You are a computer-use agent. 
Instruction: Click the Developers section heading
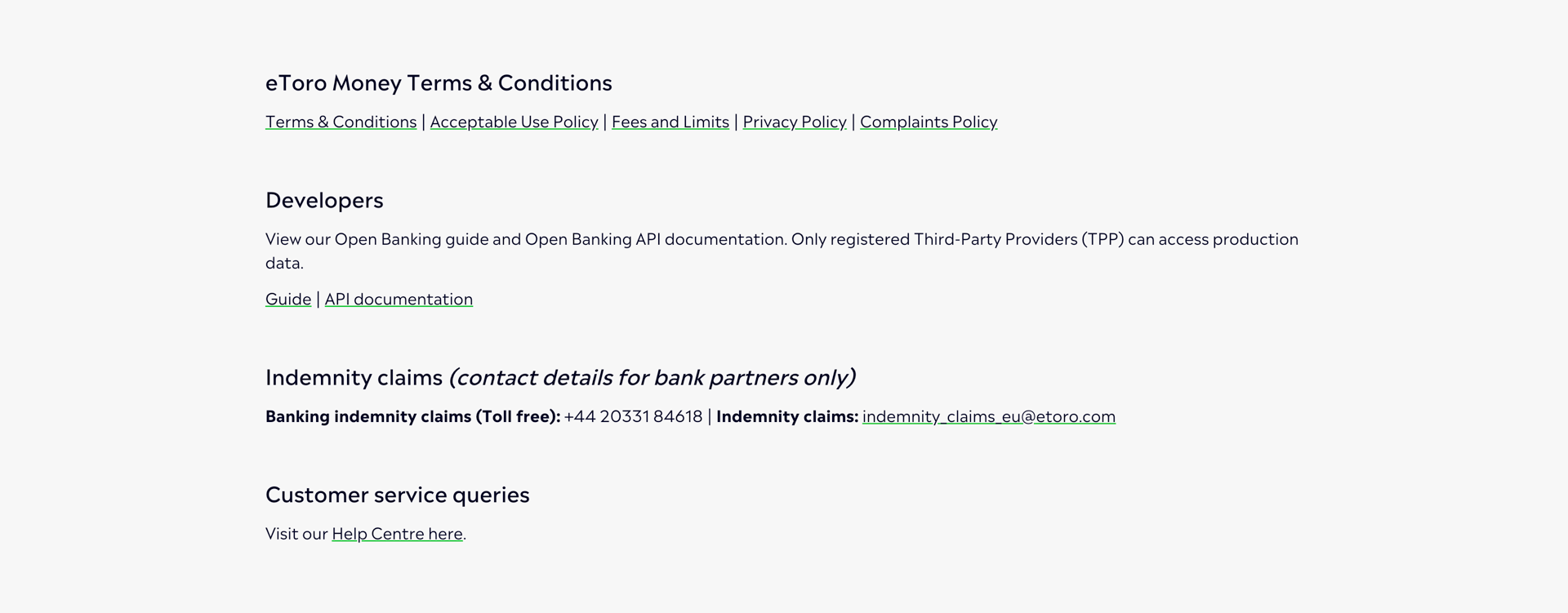click(324, 201)
